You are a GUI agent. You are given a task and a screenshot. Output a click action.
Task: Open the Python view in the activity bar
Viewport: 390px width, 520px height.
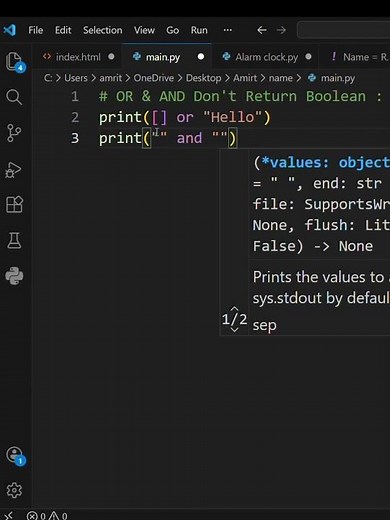click(14, 276)
